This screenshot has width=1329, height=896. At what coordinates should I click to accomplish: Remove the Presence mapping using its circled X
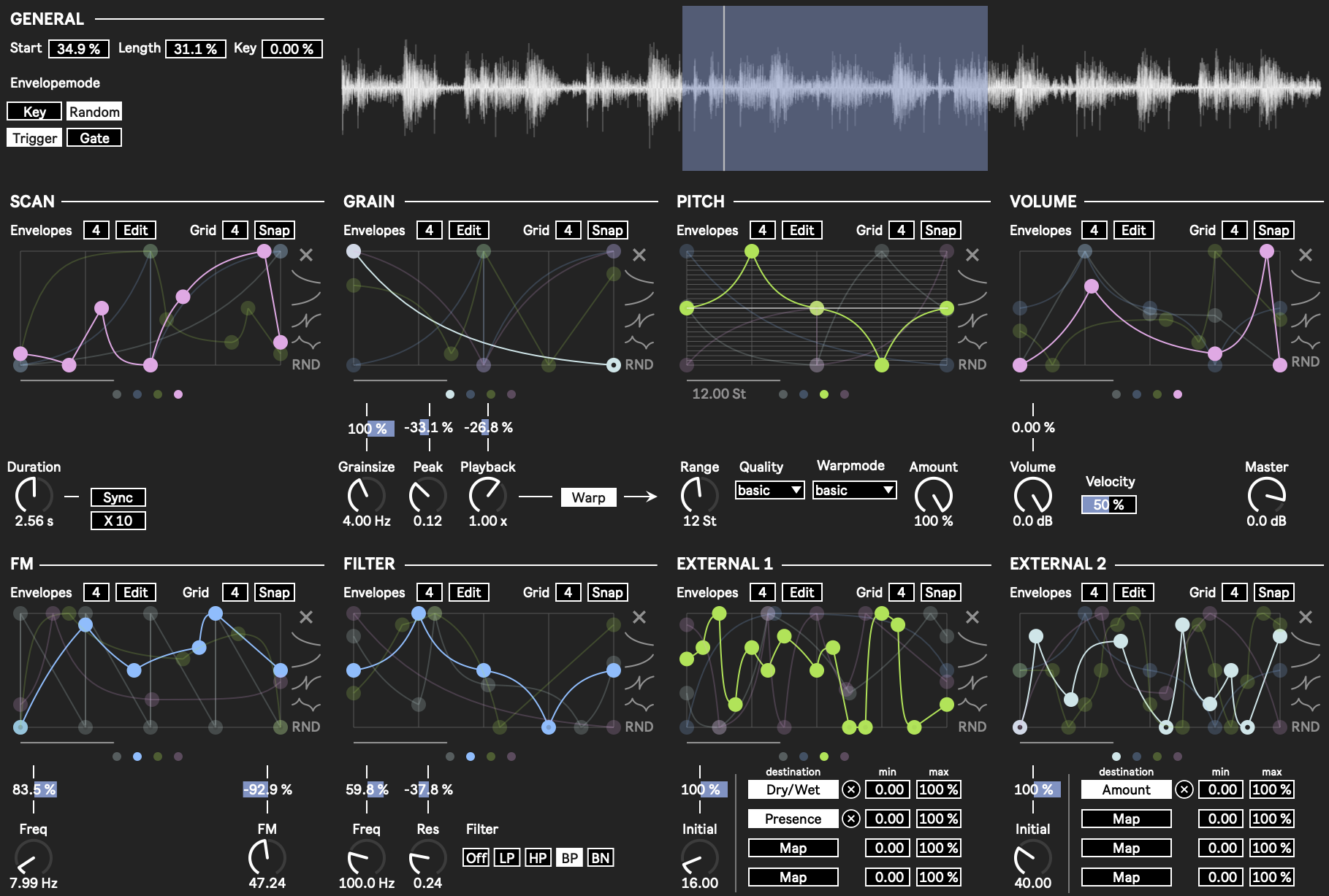[851, 819]
